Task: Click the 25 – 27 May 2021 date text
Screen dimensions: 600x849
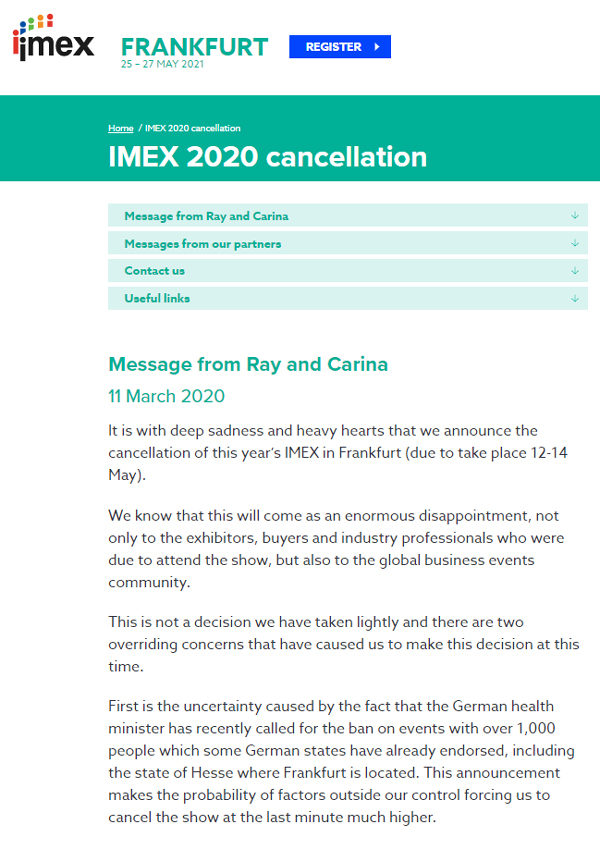Action: tap(161, 64)
